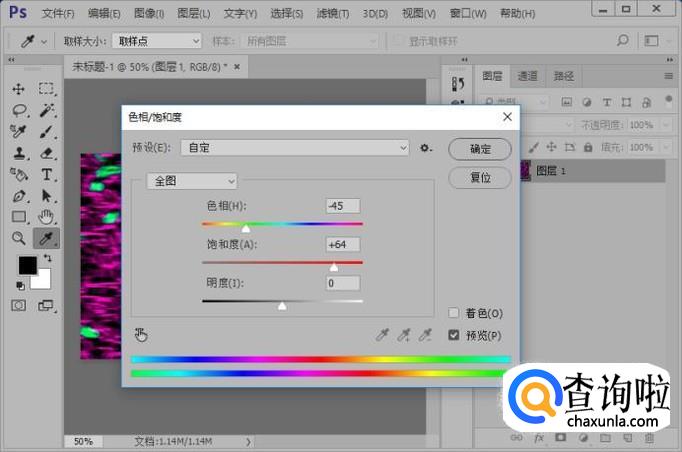Click the 饱和度 saturation slider handle

click(x=334, y=267)
